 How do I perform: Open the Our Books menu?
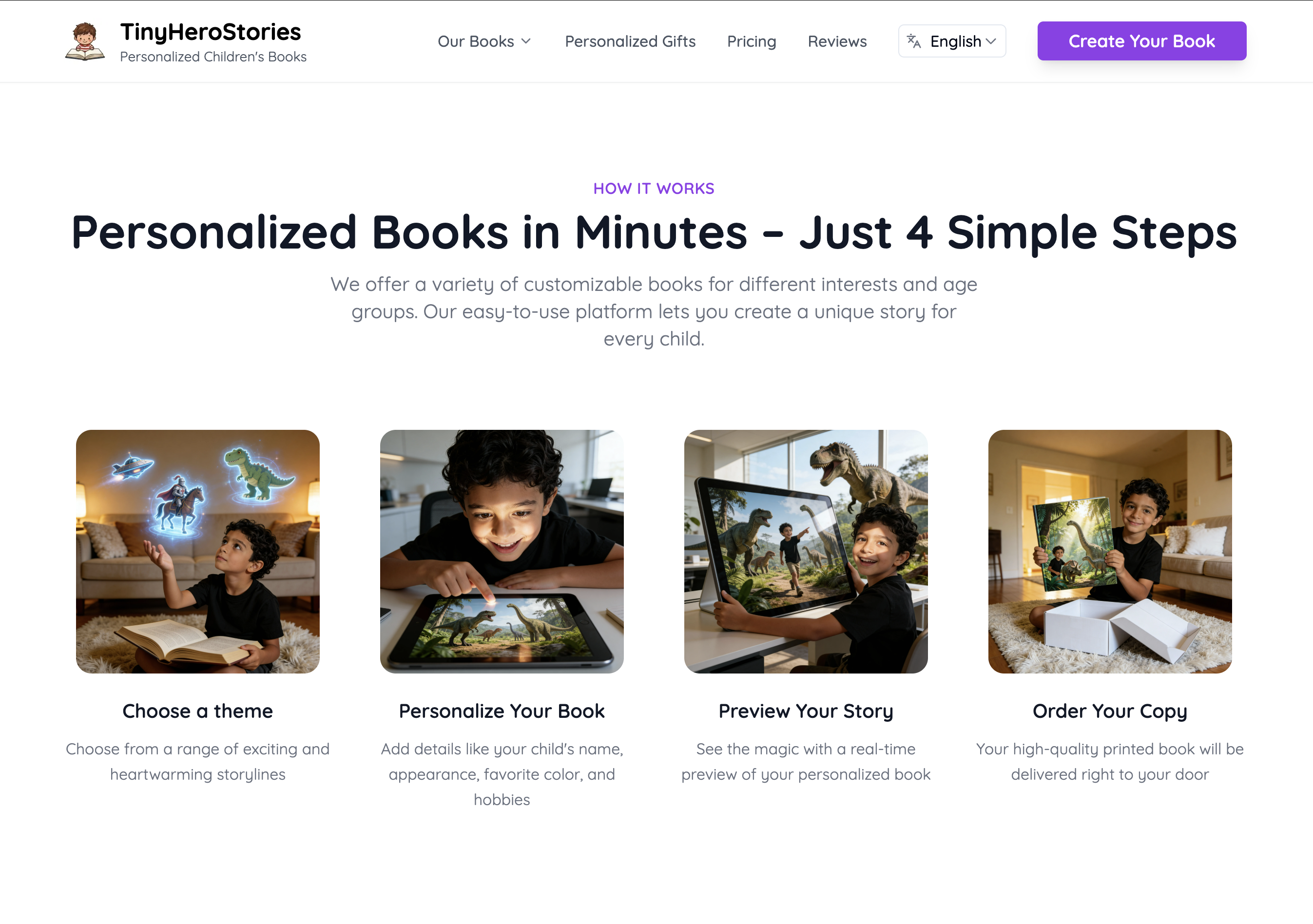(484, 41)
